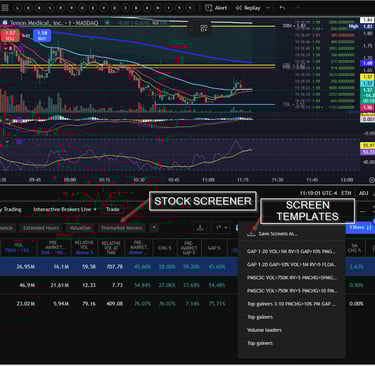The width and height of the screenshot is (375, 366).
Task: Click the redo arrow icon
Action: coord(297,8)
